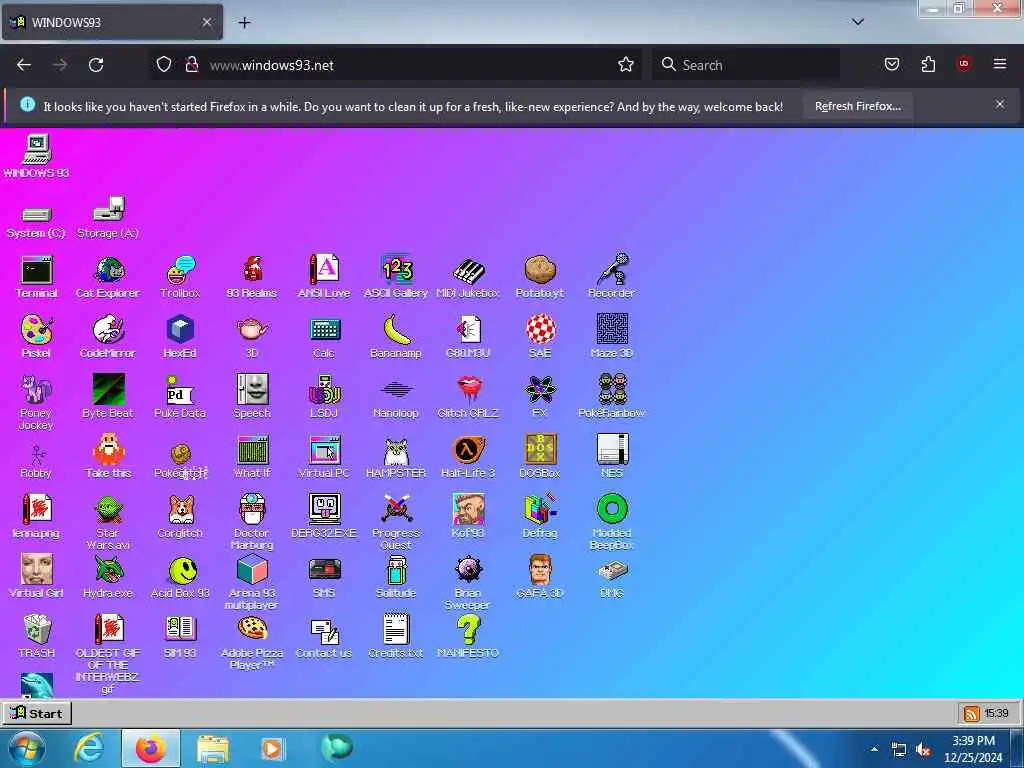Show hidden system tray icons
This screenshot has width=1024, height=768.
[x=874, y=749]
